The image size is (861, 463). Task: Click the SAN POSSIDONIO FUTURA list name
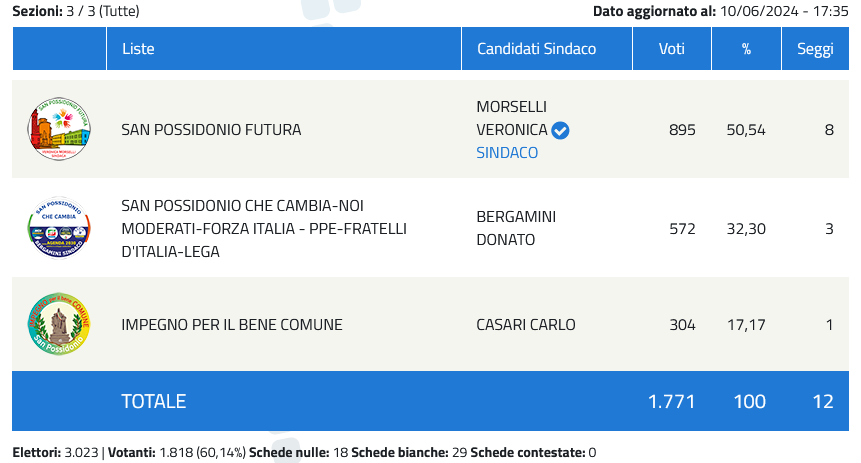[x=211, y=130]
